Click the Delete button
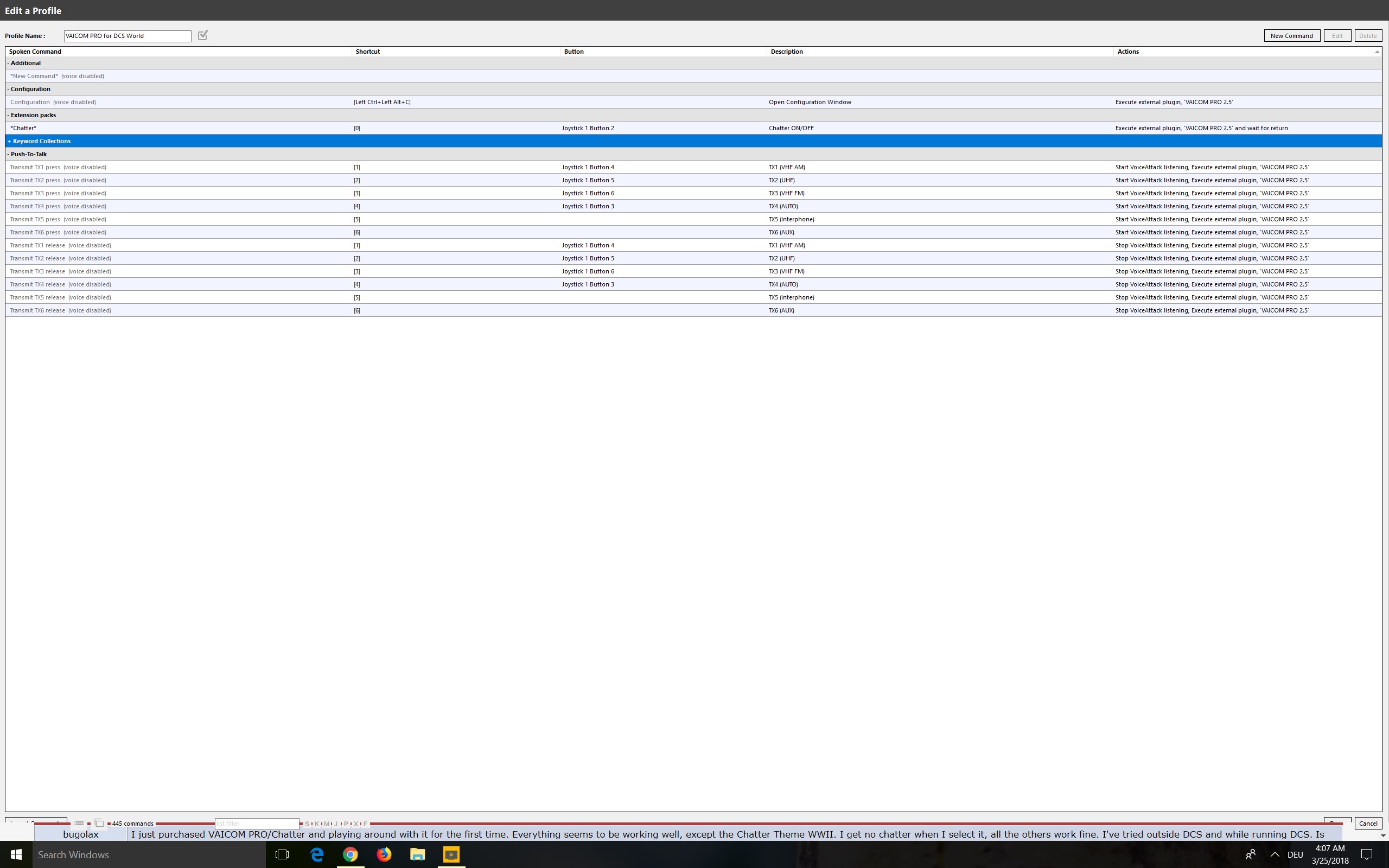1389x868 pixels. click(x=1368, y=36)
